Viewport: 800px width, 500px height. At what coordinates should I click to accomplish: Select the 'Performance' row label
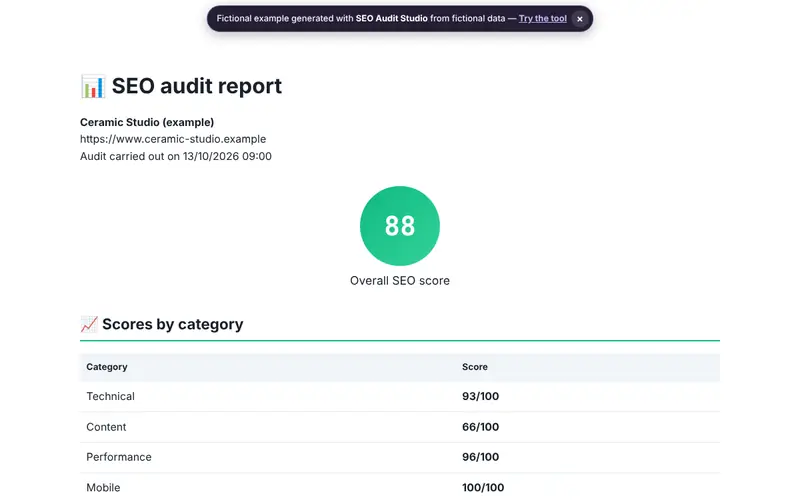pos(119,457)
